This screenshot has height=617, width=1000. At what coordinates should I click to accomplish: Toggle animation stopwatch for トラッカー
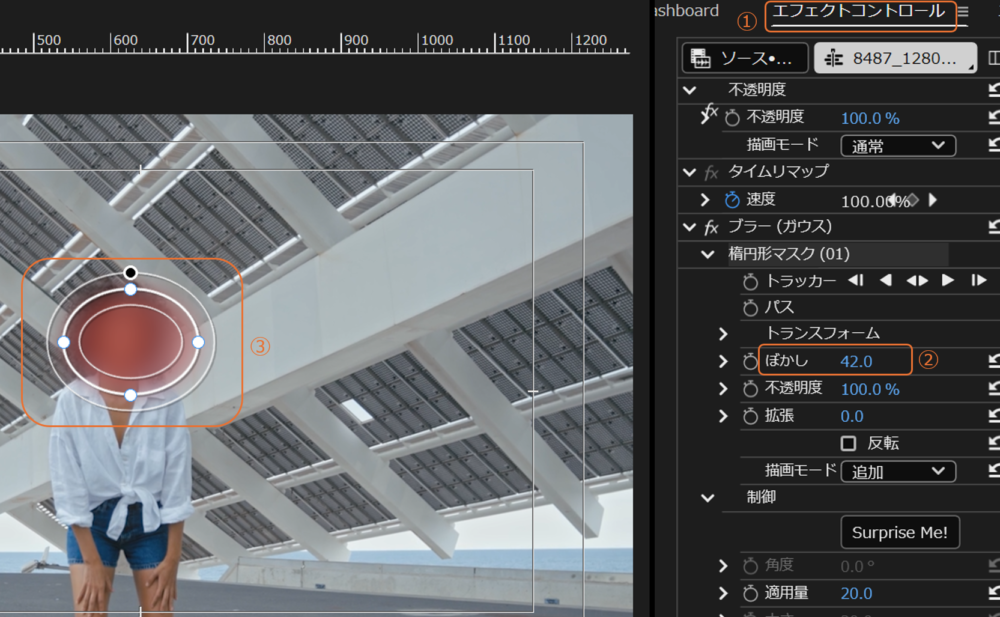pos(751,281)
